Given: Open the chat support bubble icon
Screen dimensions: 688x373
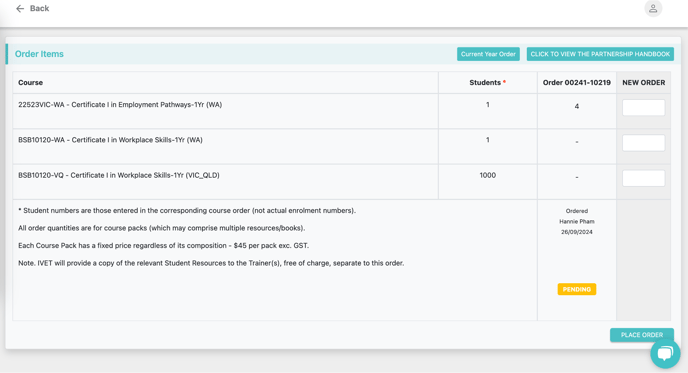Looking at the screenshot, I should point(665,353).
